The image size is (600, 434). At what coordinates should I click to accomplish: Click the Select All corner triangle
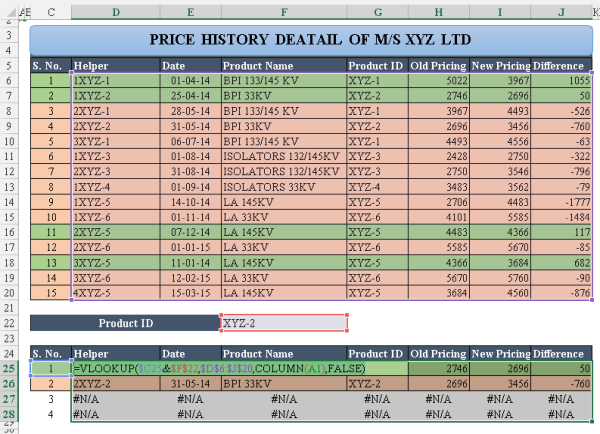(7, 12)
